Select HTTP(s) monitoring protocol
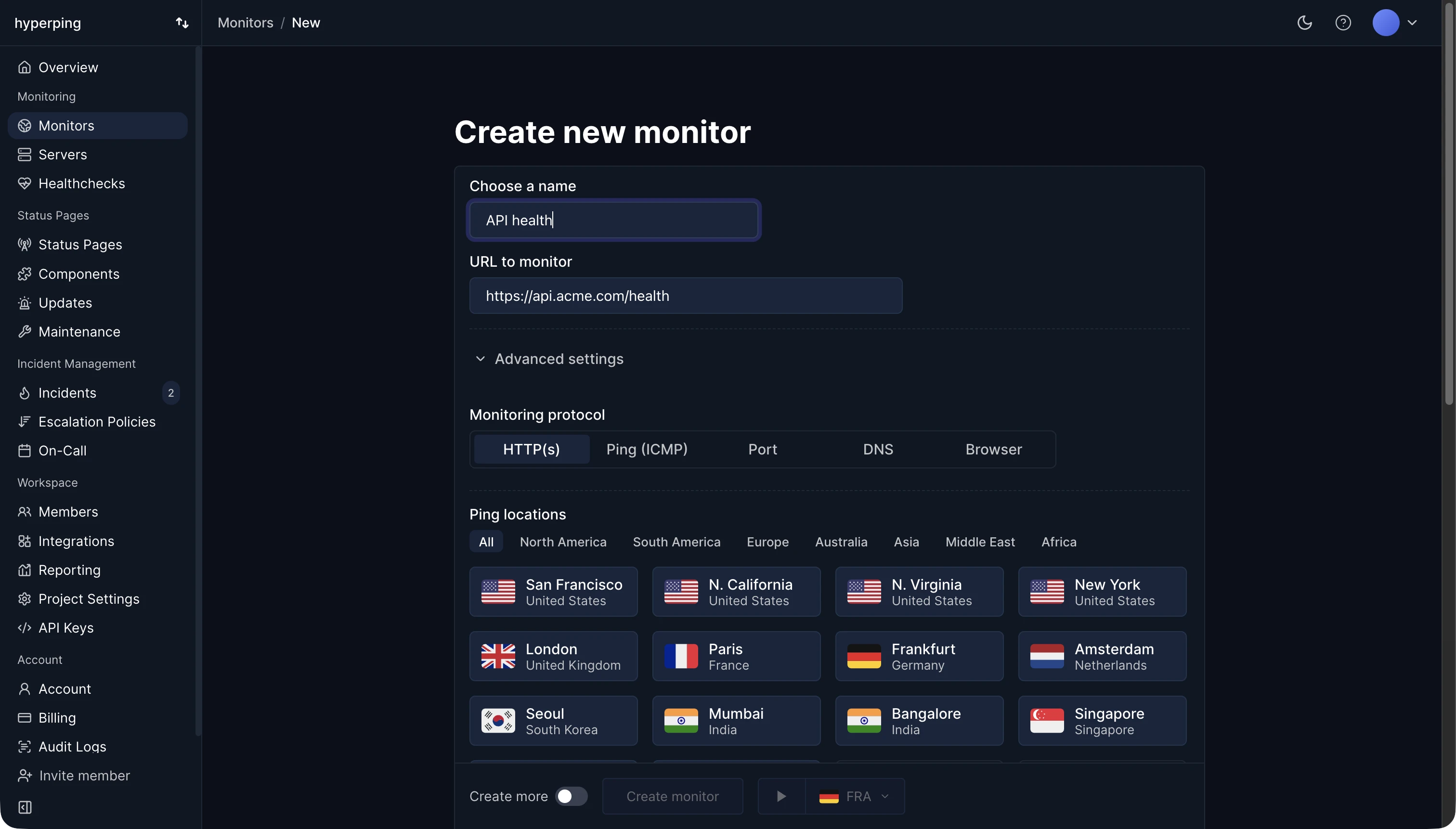Screen dimensions: 1456x829 point(531,449)
